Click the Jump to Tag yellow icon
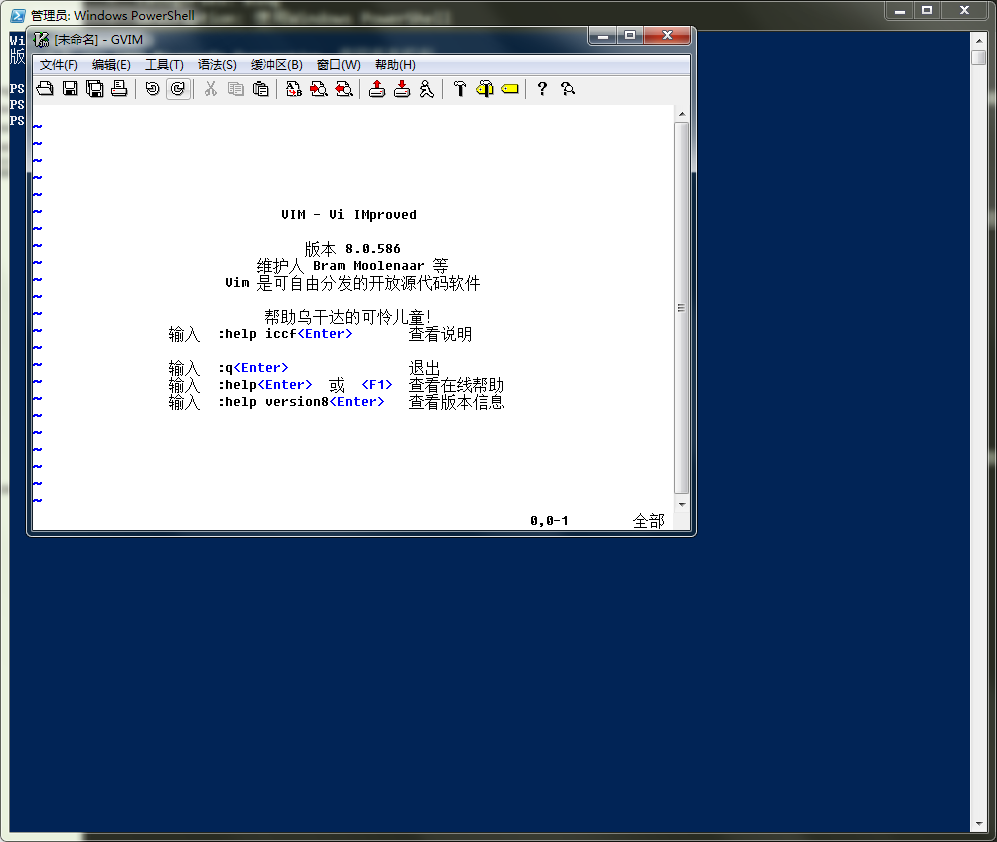This screenshot has width=997, height=842. (510, 89)
